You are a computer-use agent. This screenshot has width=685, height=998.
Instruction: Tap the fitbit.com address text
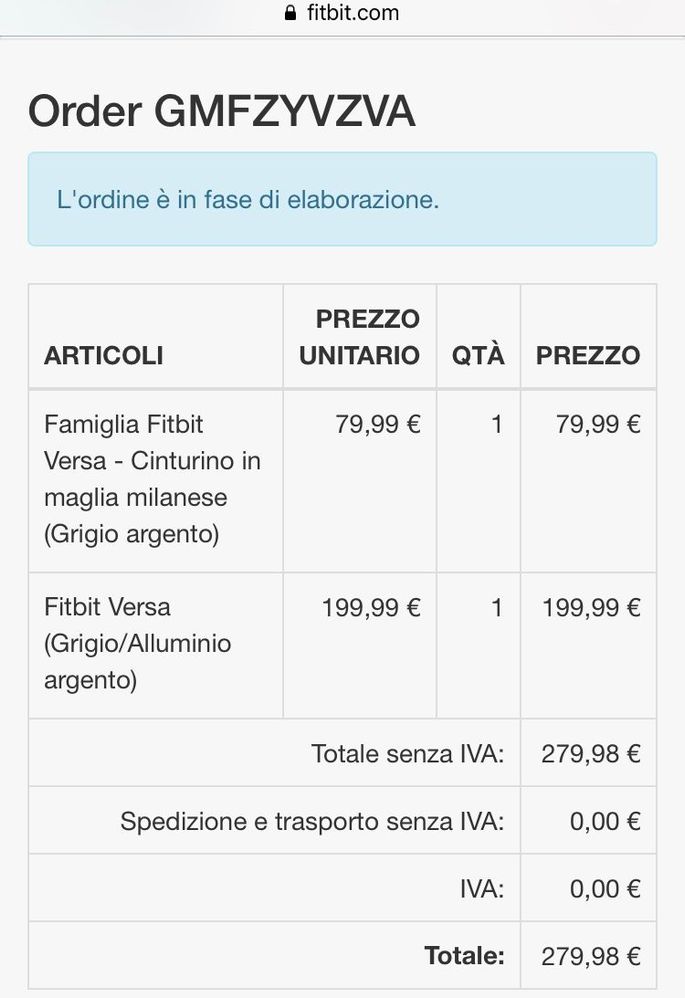tap(353, 13)
